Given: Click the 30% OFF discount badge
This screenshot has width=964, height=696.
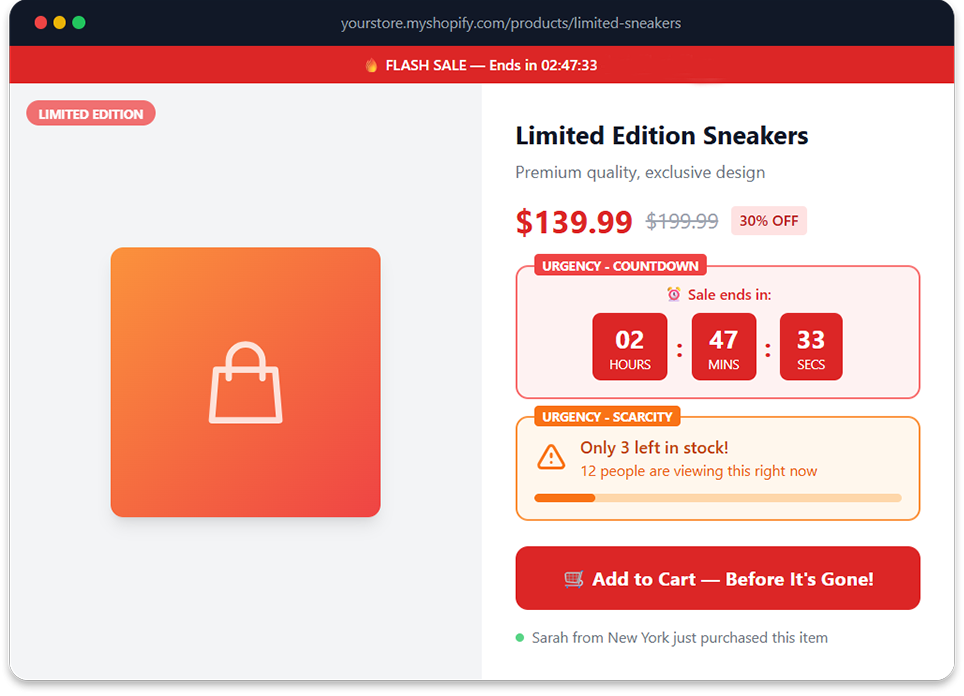Looking at the screenshot, I should [768, 220].
